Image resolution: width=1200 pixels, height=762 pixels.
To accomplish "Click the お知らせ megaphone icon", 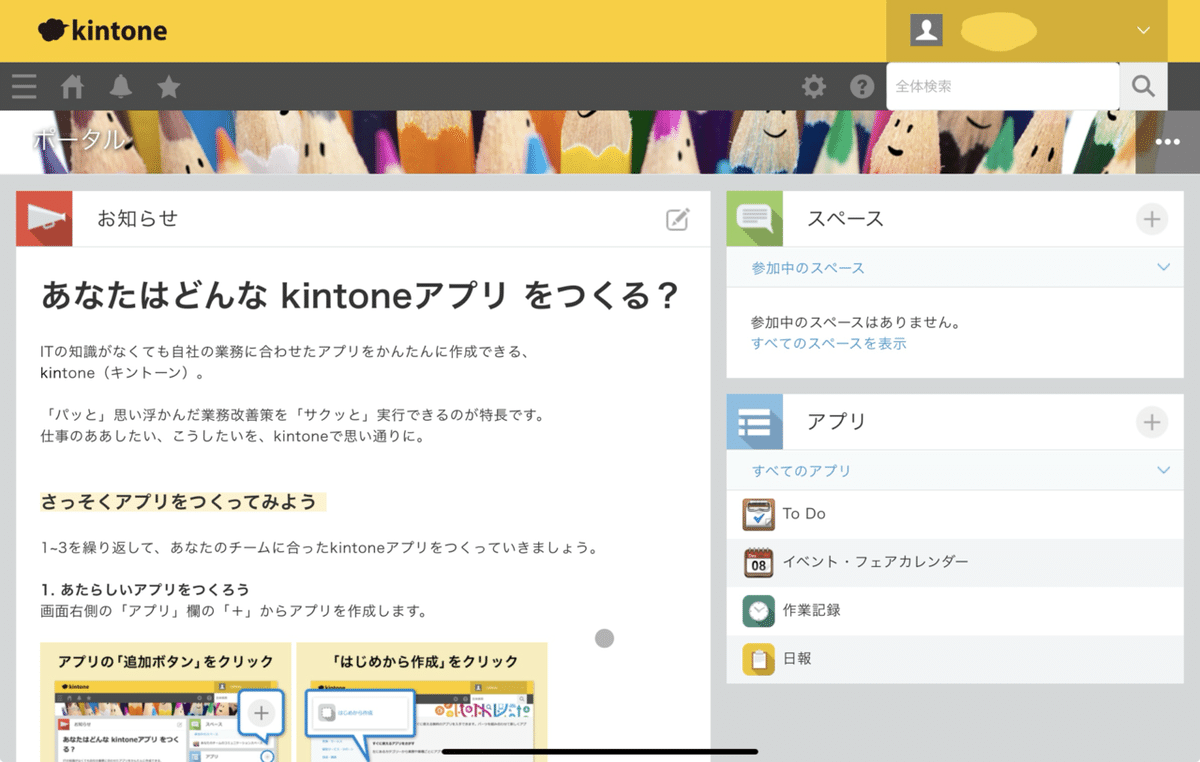I will pos(44,218).
